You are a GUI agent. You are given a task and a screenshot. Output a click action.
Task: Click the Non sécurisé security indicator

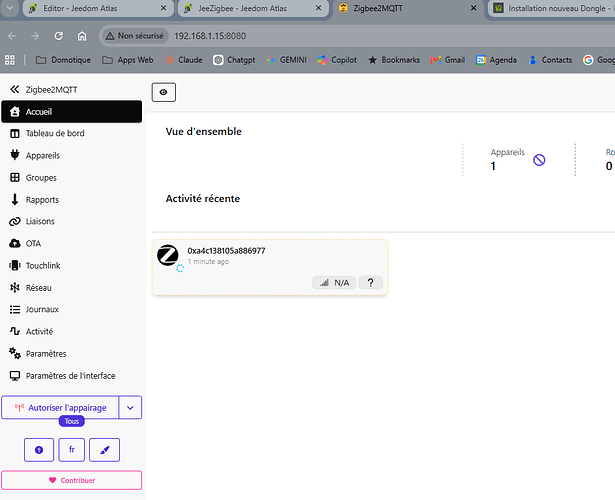[x=135, y=36]
